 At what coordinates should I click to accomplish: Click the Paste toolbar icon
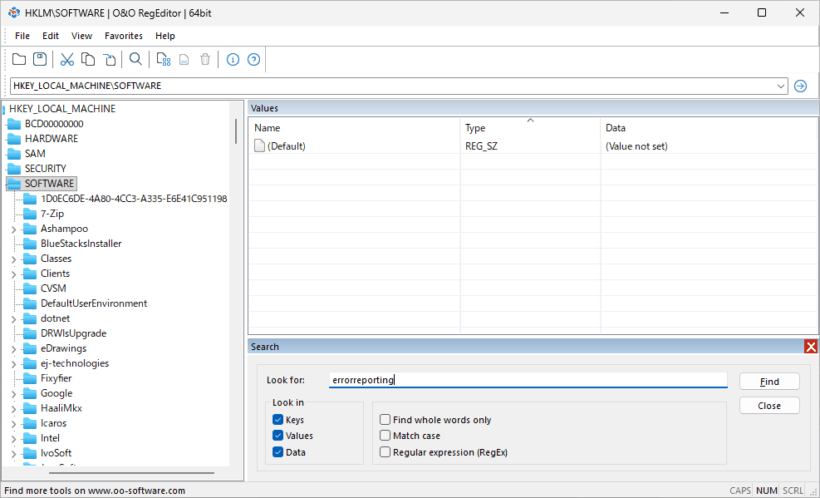click(x=109, y=60)
